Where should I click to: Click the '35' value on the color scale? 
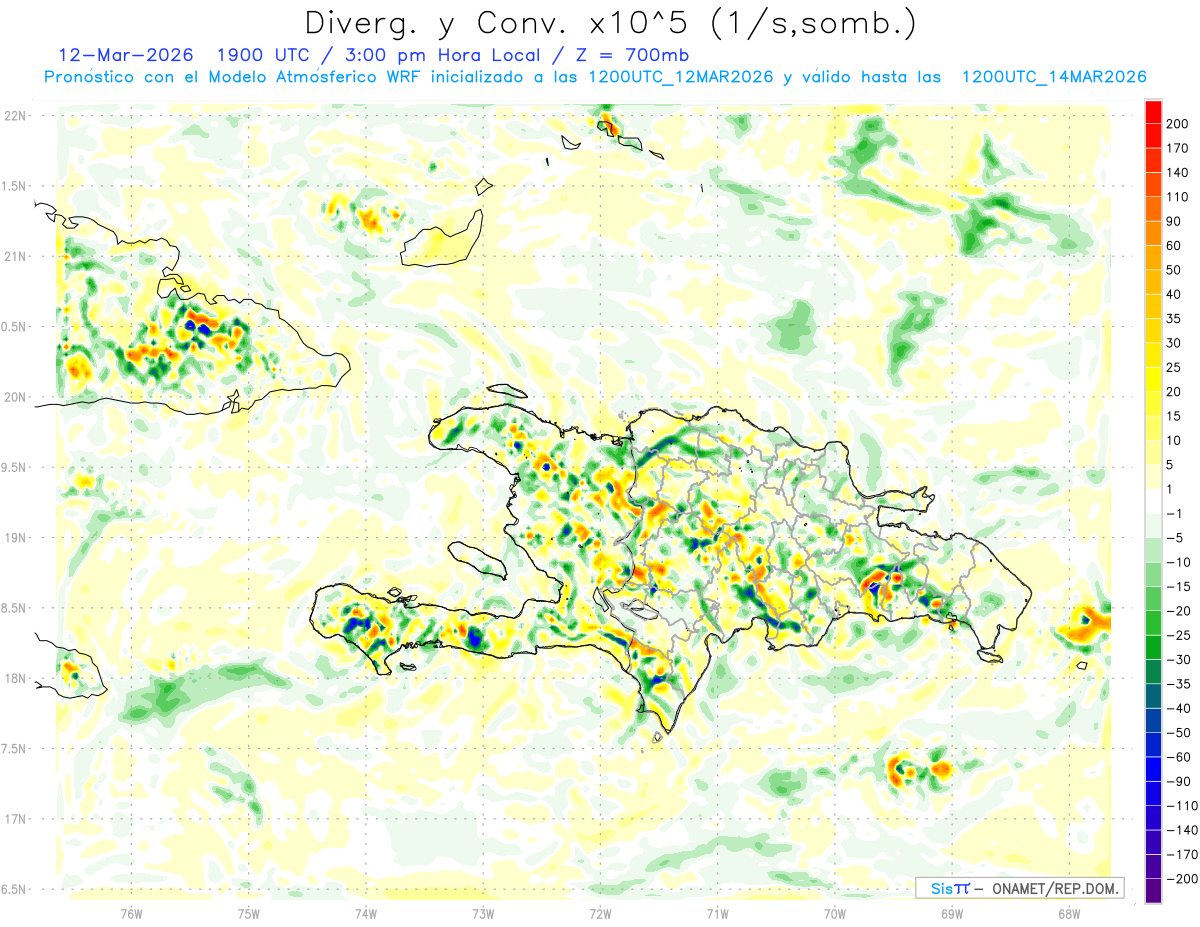tap(1175, 319)
